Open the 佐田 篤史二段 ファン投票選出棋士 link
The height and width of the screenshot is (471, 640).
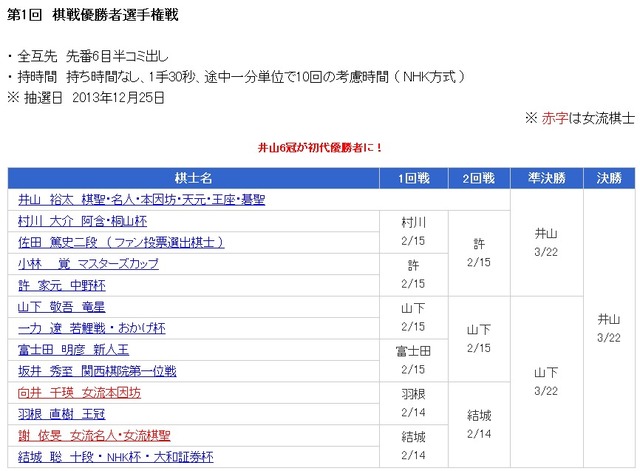pos(121,242)
